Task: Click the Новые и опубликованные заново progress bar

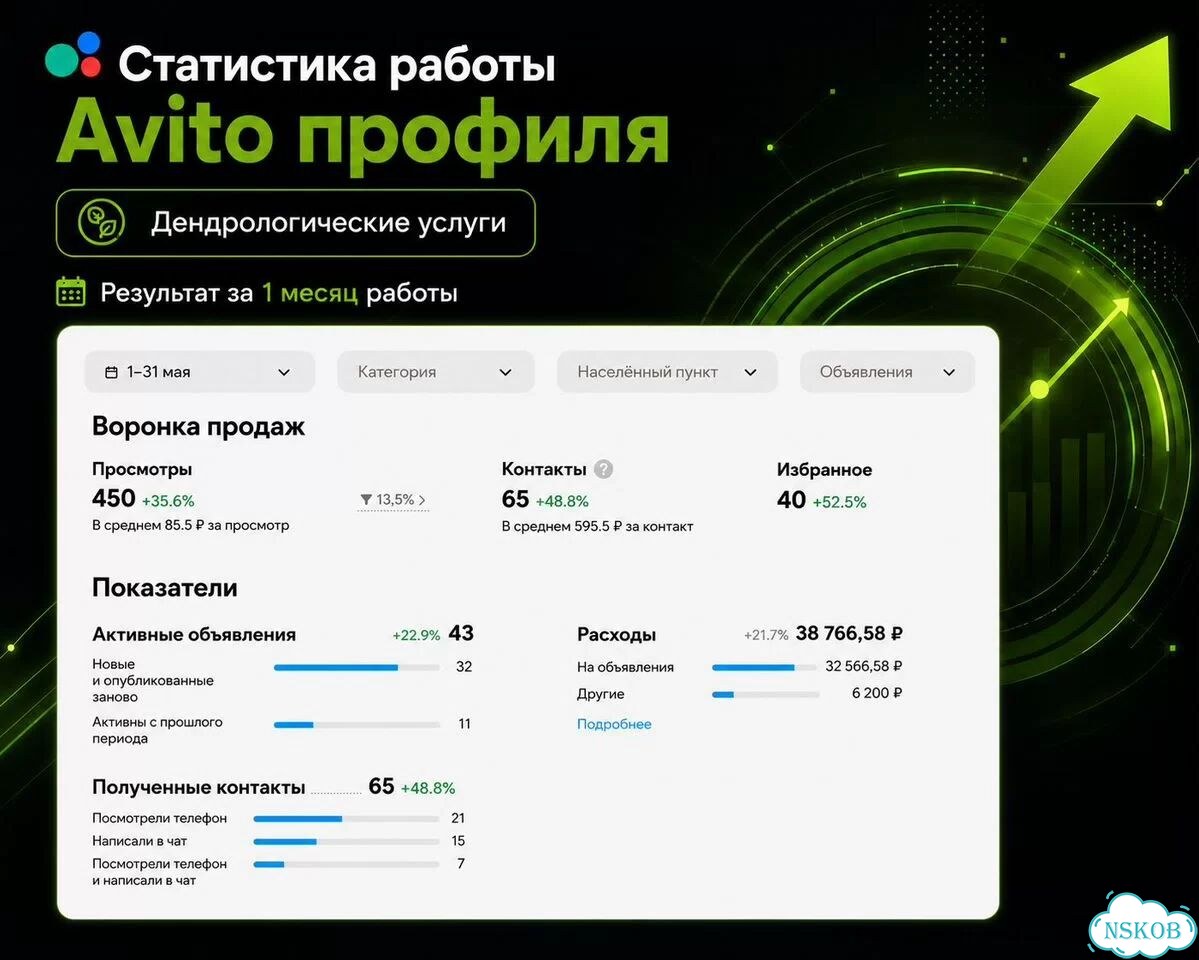Action: point(356,668)
